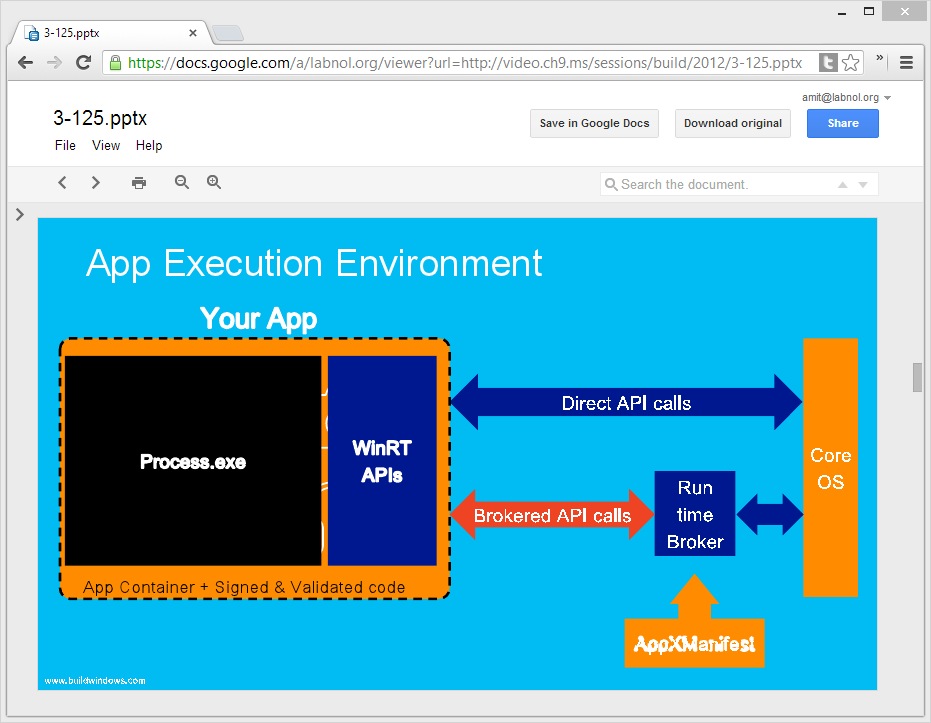Open the File menu
Screen dimensions: 931x723
click(64, 145)
